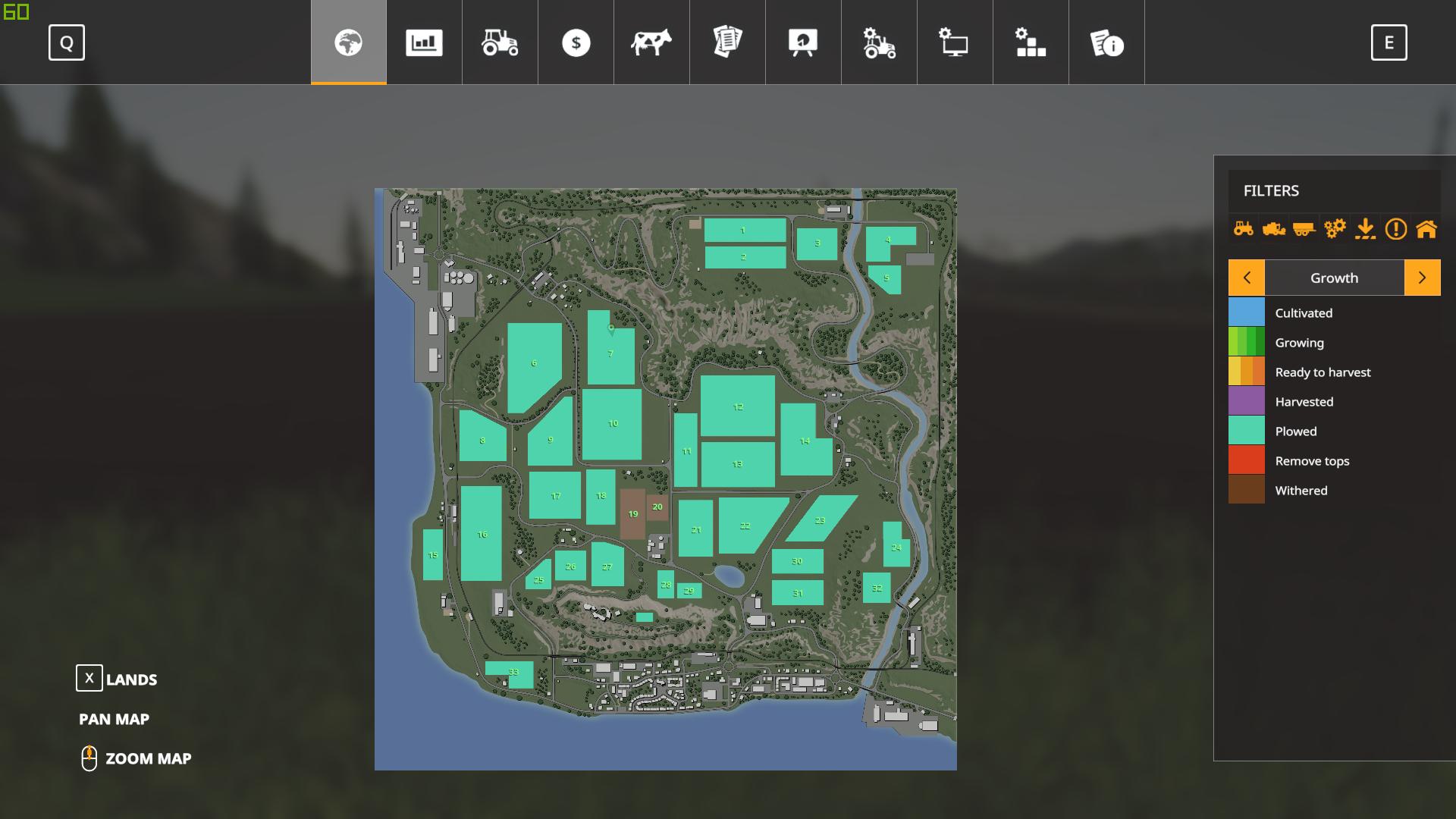
Task: Open the Statistics tab with bar chart icon
Action: [x=424, y=42]
